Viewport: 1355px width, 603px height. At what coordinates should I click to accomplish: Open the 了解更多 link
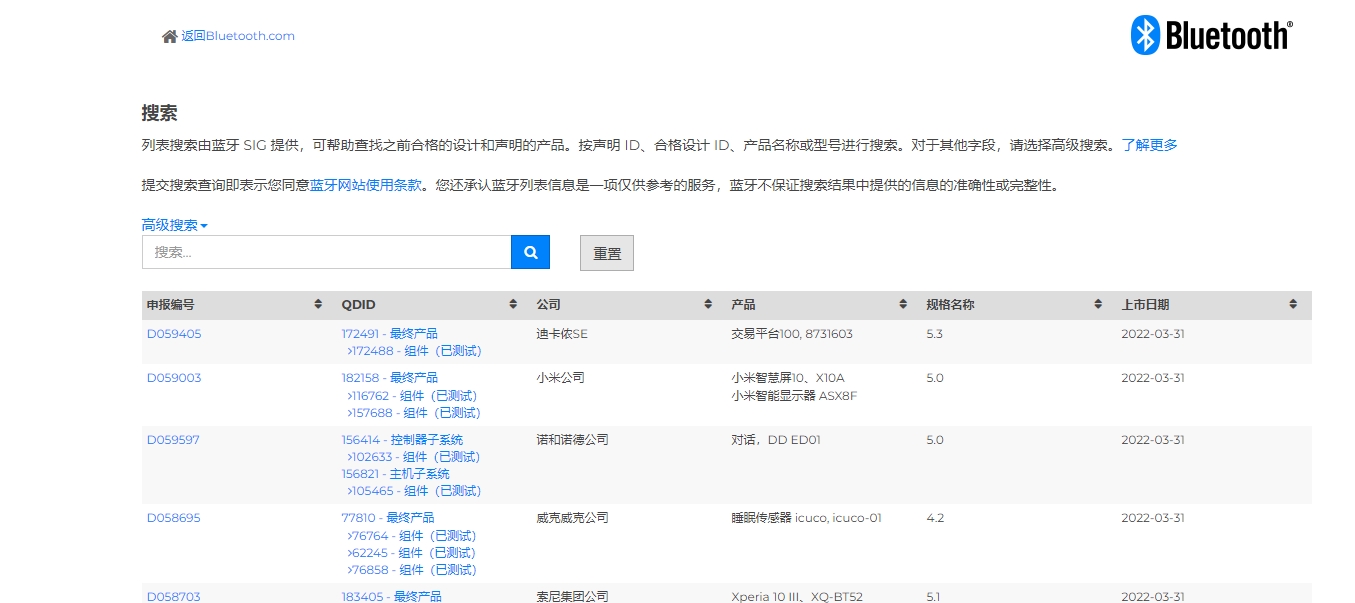tap(1149, 145)
